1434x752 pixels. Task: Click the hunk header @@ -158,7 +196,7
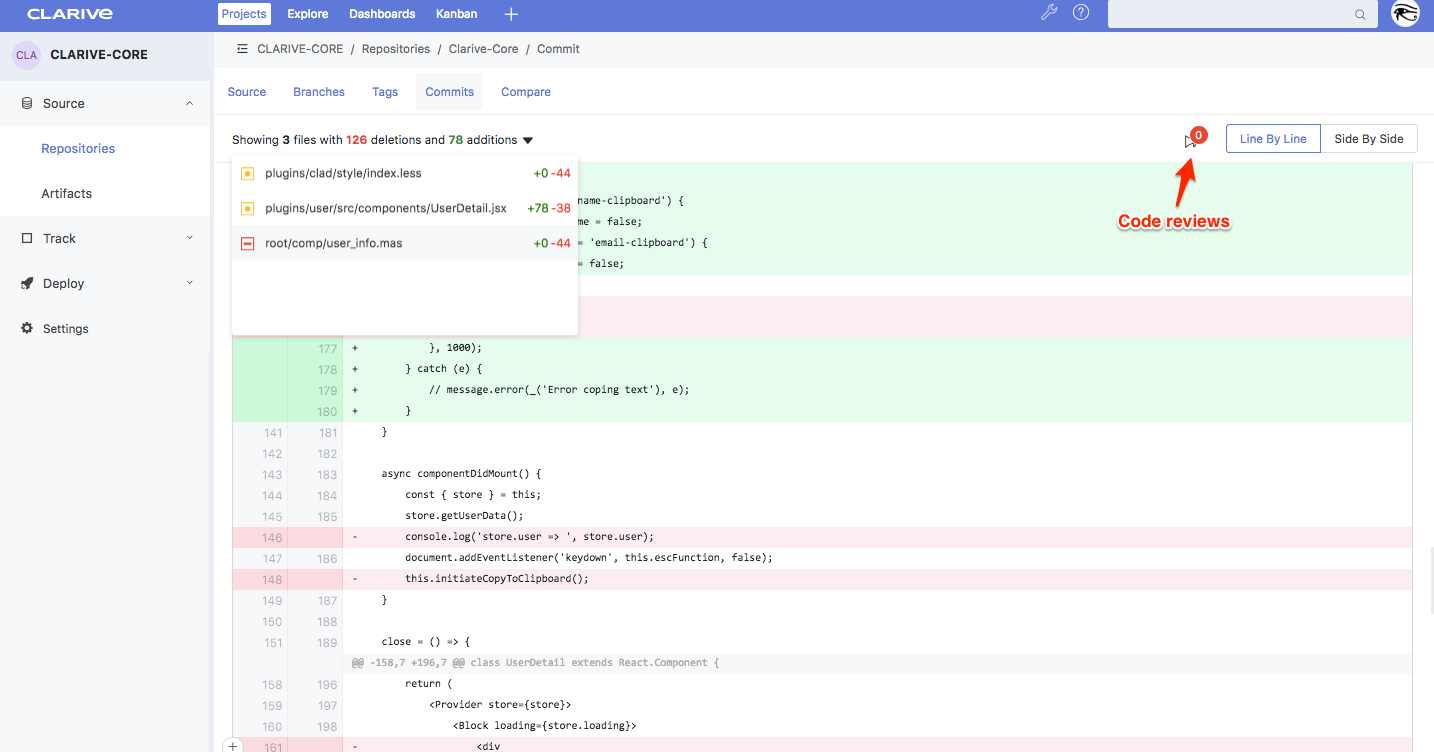tap(536, 663)
